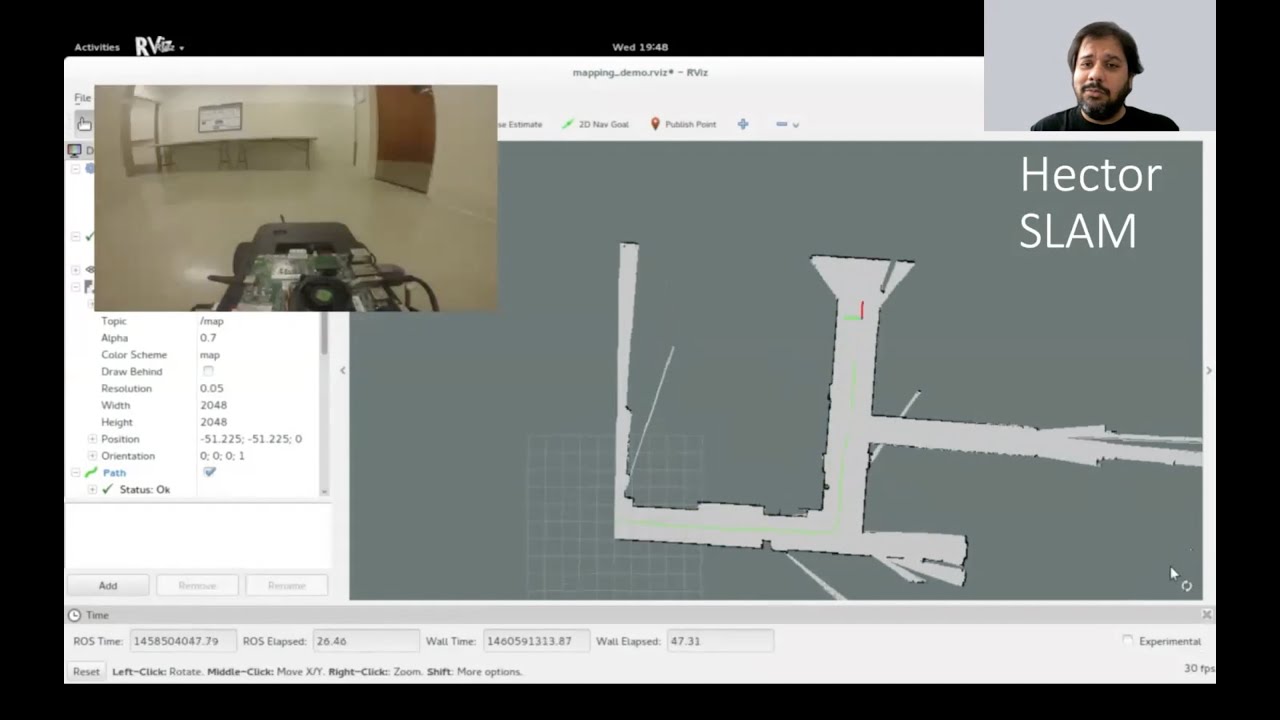Click the Wall Time field
This screenshot has height=720, width=1280.
tap(536, 641)
